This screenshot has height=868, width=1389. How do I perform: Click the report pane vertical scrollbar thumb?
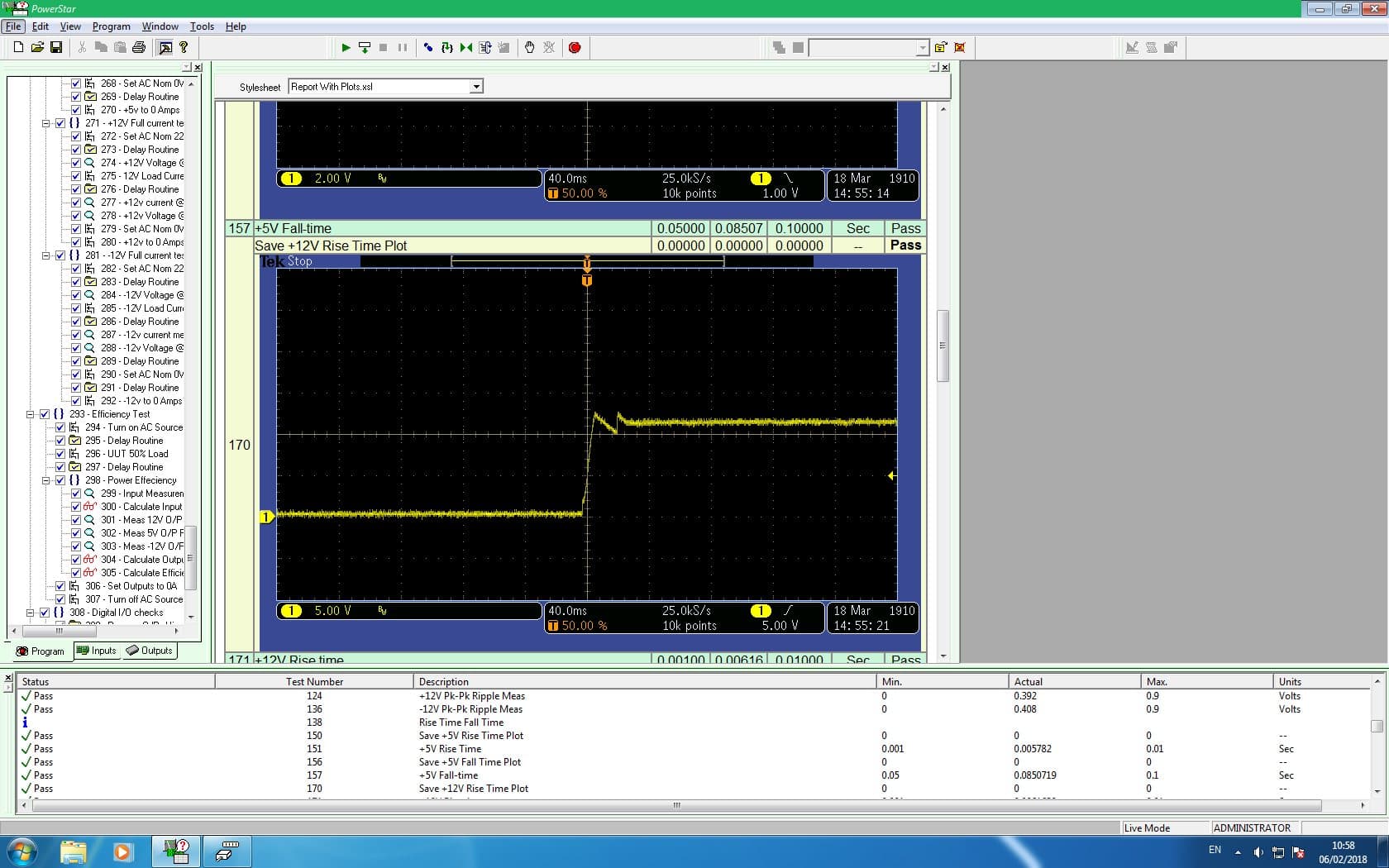(943, 346)
